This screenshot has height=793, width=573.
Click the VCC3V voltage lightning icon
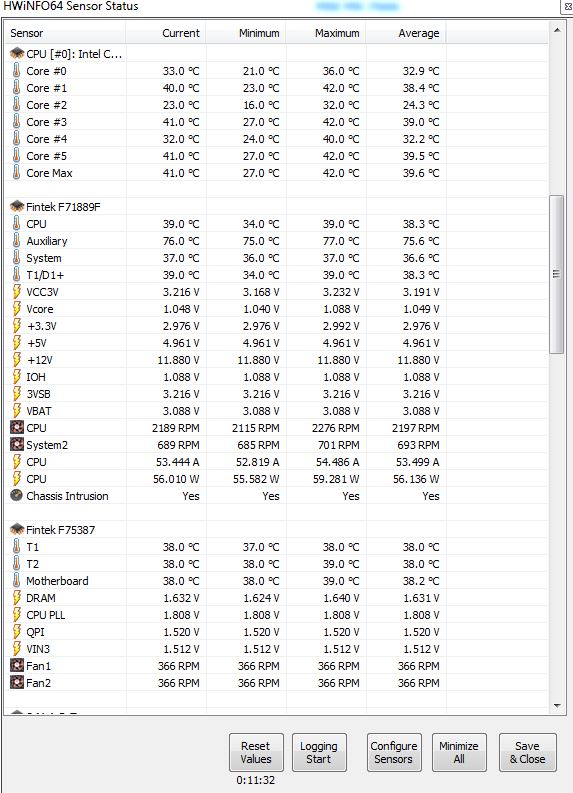(17, 291)
